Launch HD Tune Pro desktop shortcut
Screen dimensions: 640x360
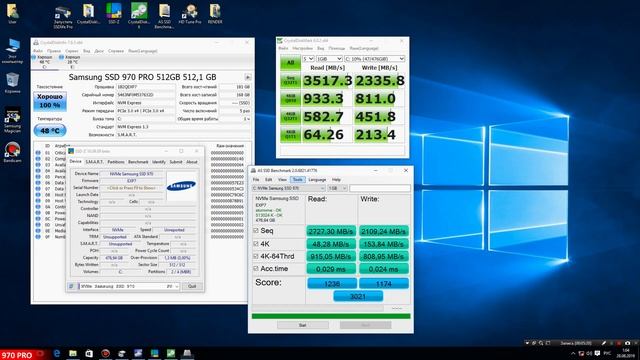190,13
